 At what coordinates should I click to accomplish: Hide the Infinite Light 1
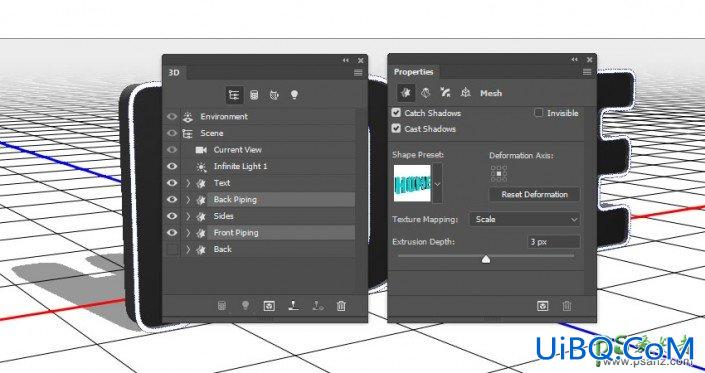pos(172,166)
